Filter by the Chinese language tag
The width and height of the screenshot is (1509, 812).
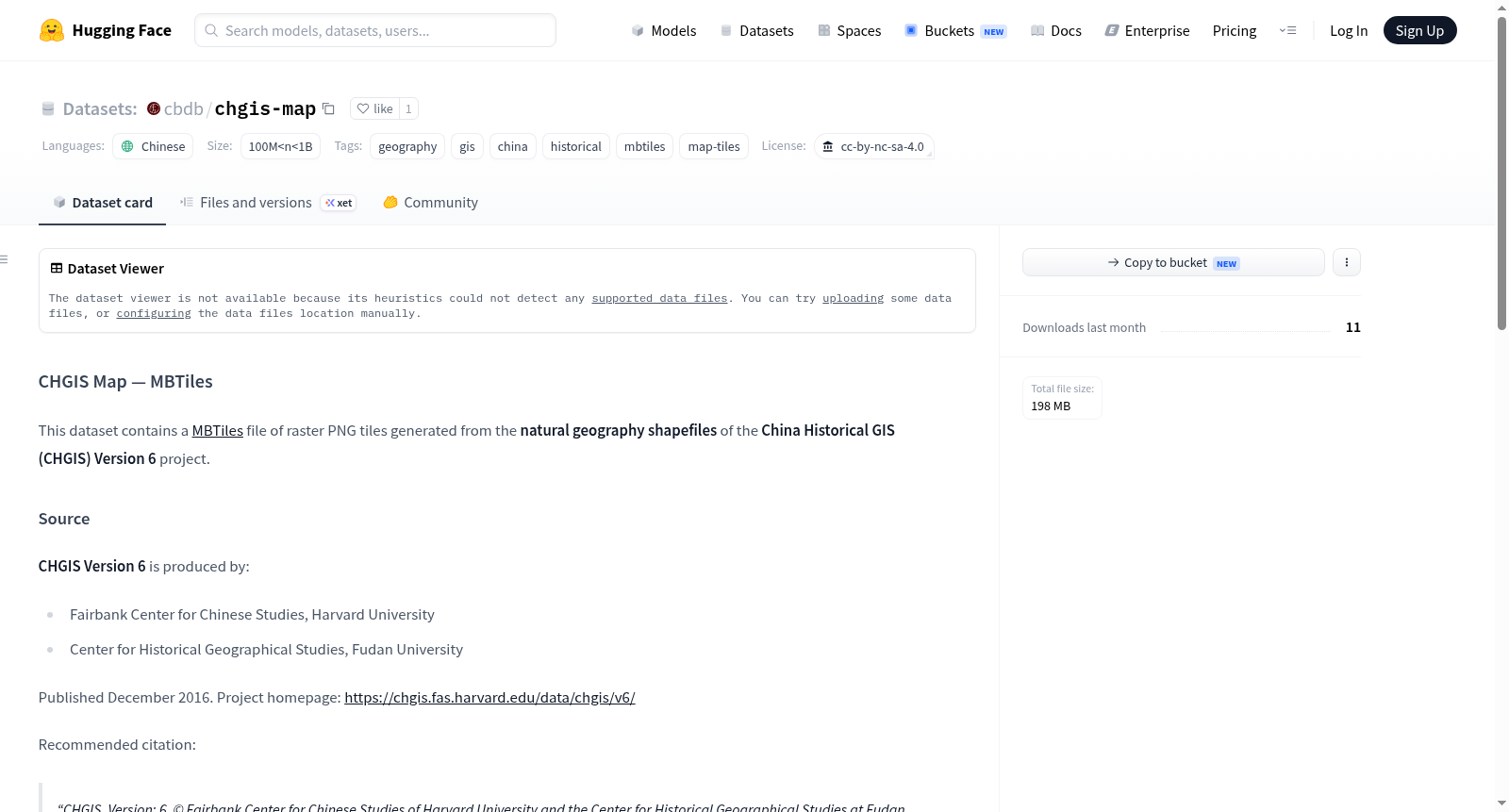point(153,146)
